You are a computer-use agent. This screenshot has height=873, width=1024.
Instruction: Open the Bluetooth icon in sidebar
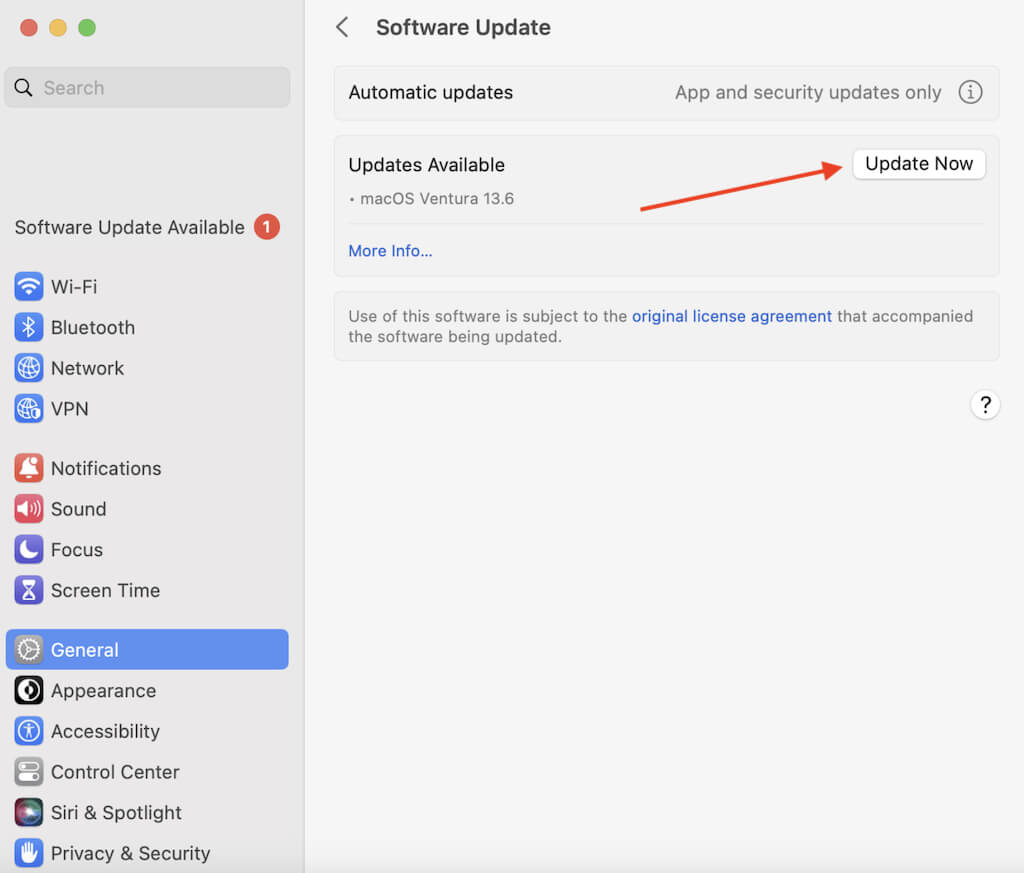[x=29, y=327]
